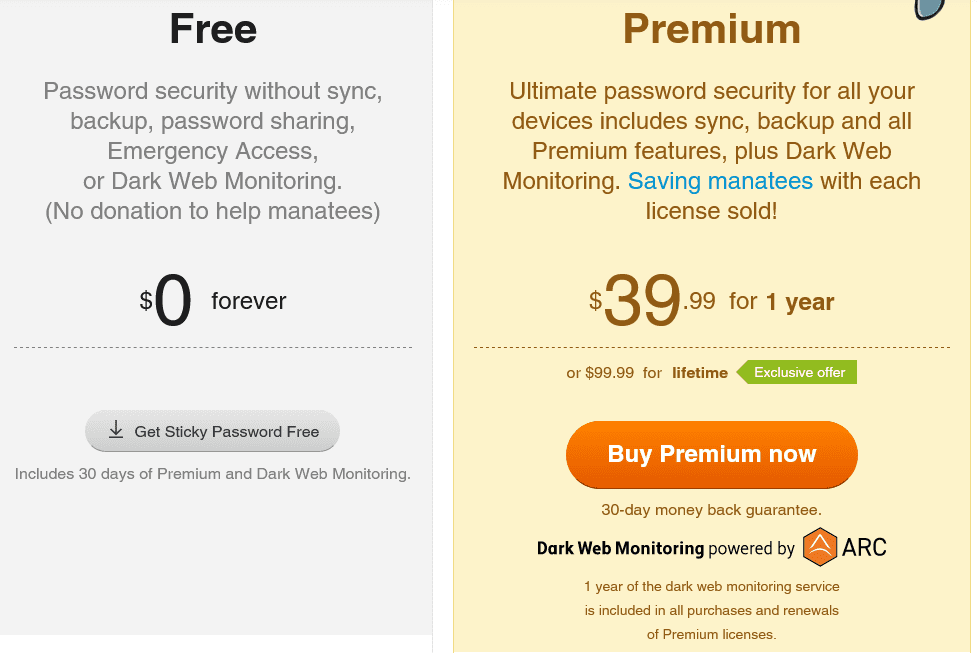
Task: Click 30-day money back guarantee text
Action: coord(712,510)
